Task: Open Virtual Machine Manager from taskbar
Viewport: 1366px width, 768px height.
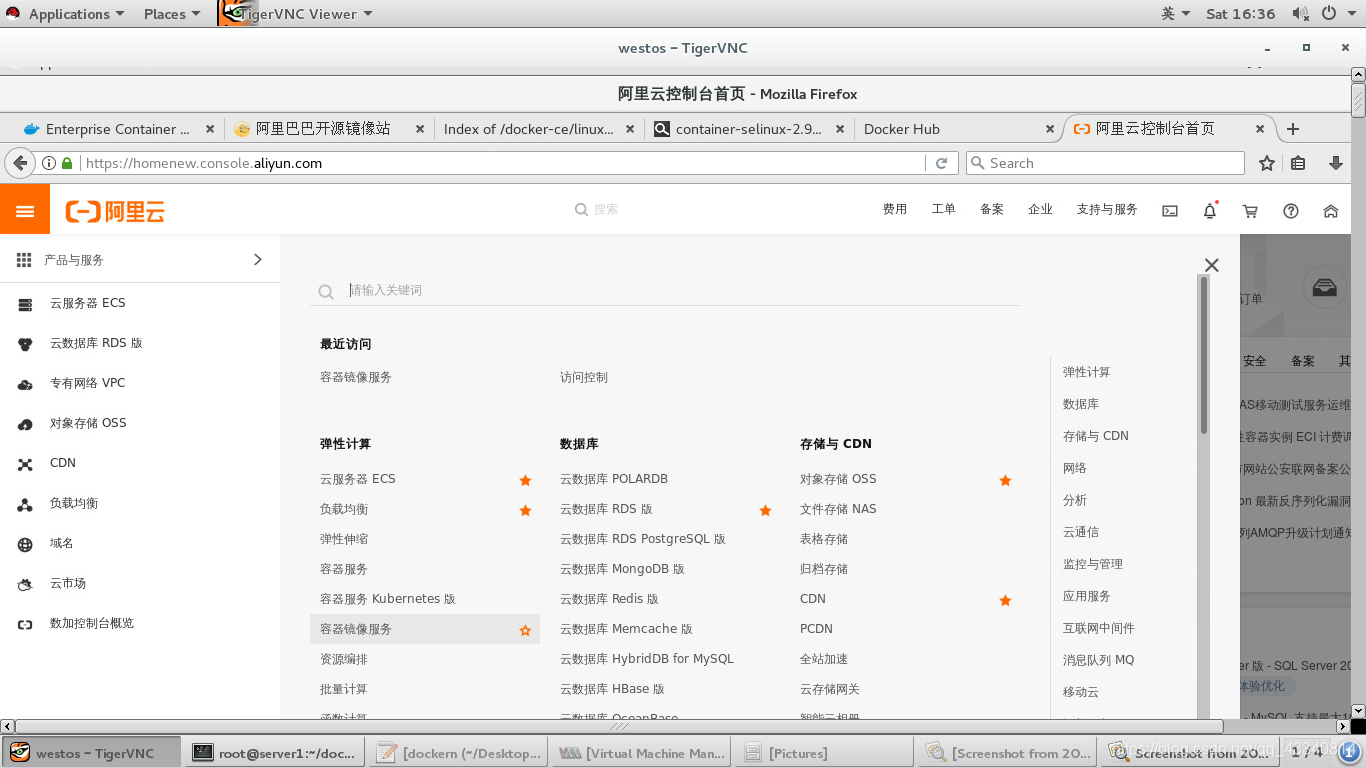Action: (x=640, y=753)
